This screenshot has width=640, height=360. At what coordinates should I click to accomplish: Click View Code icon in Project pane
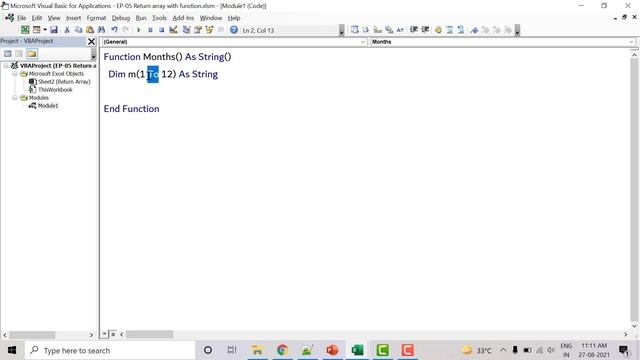[x=8, y=53]
